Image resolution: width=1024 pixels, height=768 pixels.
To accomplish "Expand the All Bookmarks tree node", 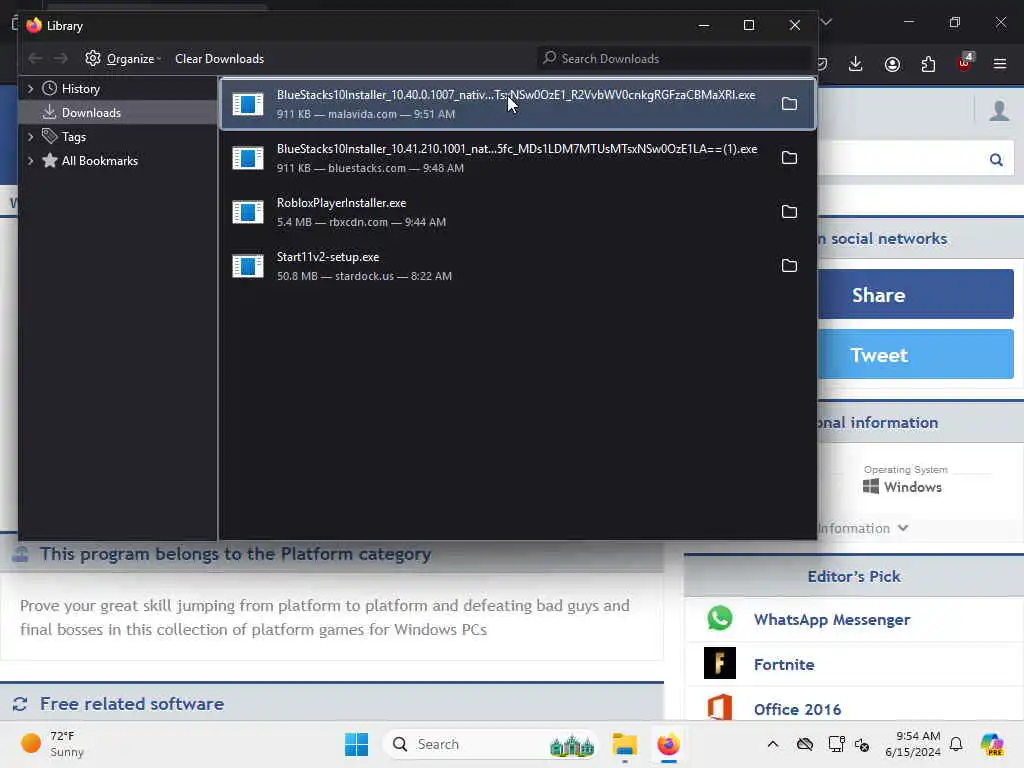I will coord(30,161).
